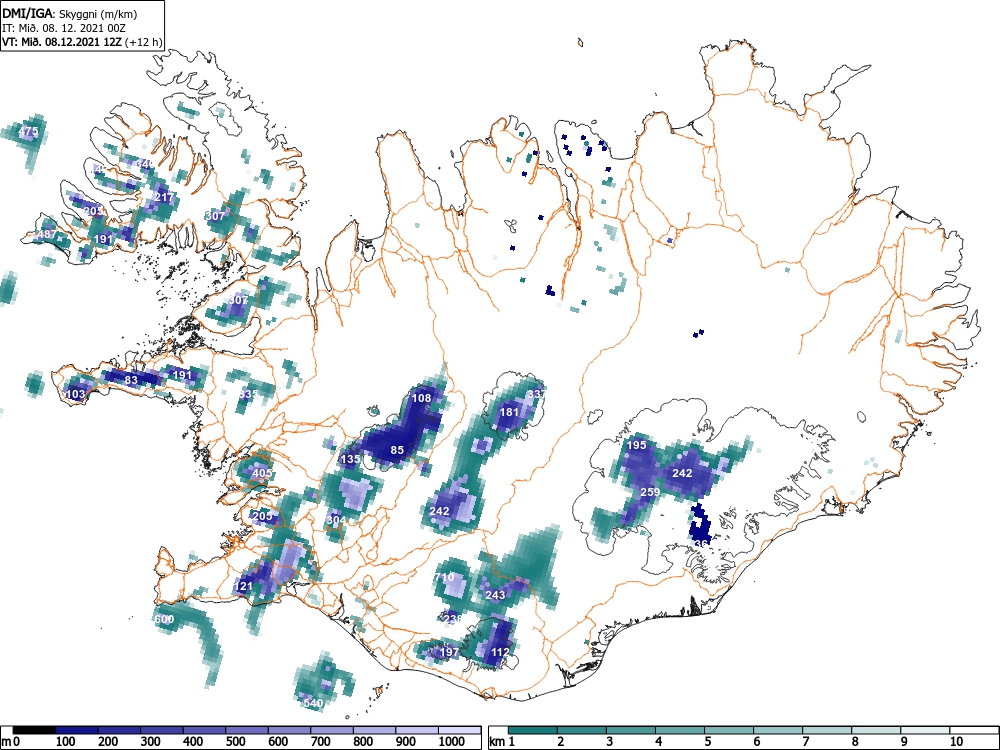Image resolution: width=1000 pixels, height=750 pixels.
Task: Click the '500' label on the metre scale
Action: click(x=235, y=742)
